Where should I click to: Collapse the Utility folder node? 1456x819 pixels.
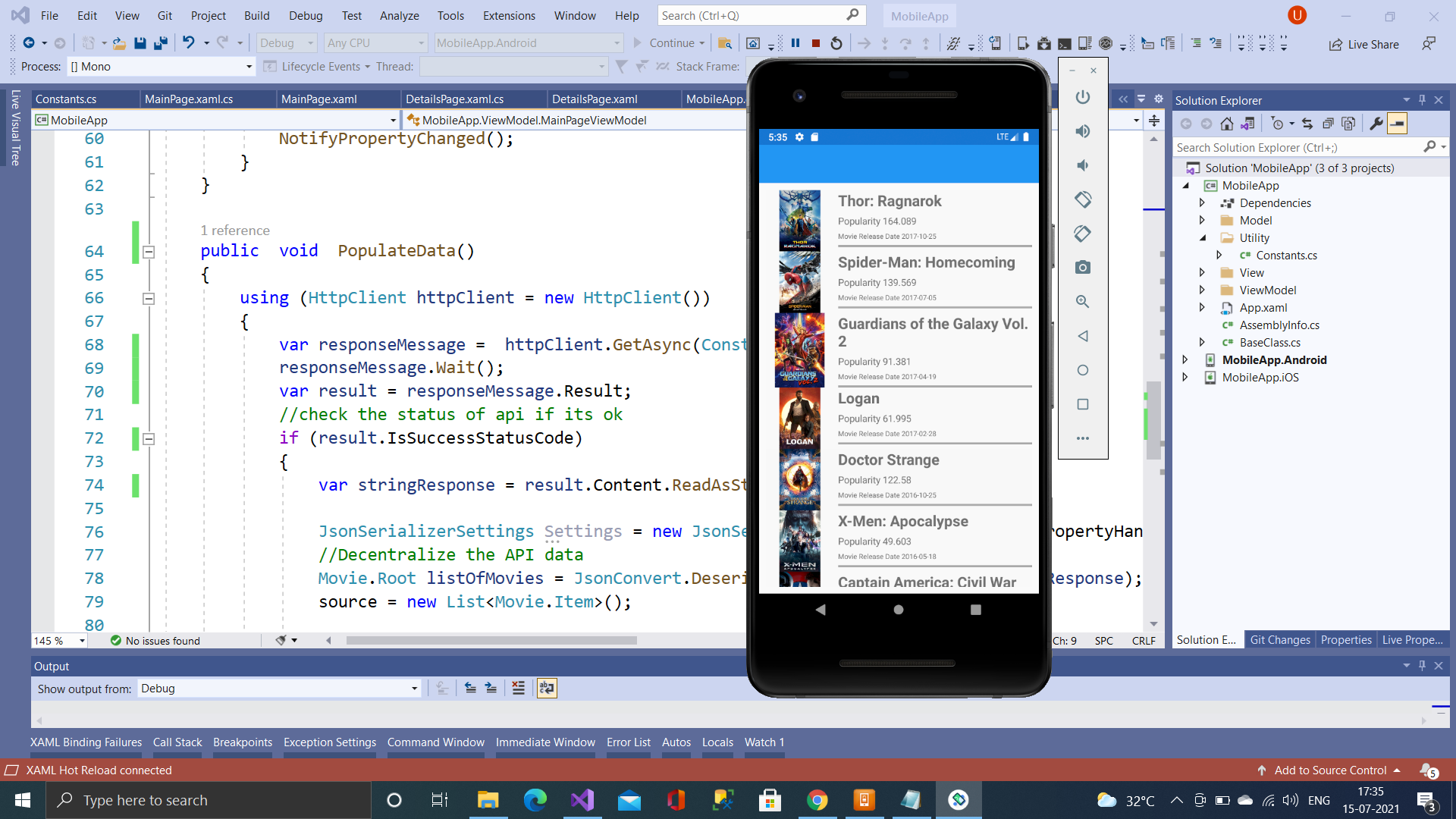click(1202, 238)
